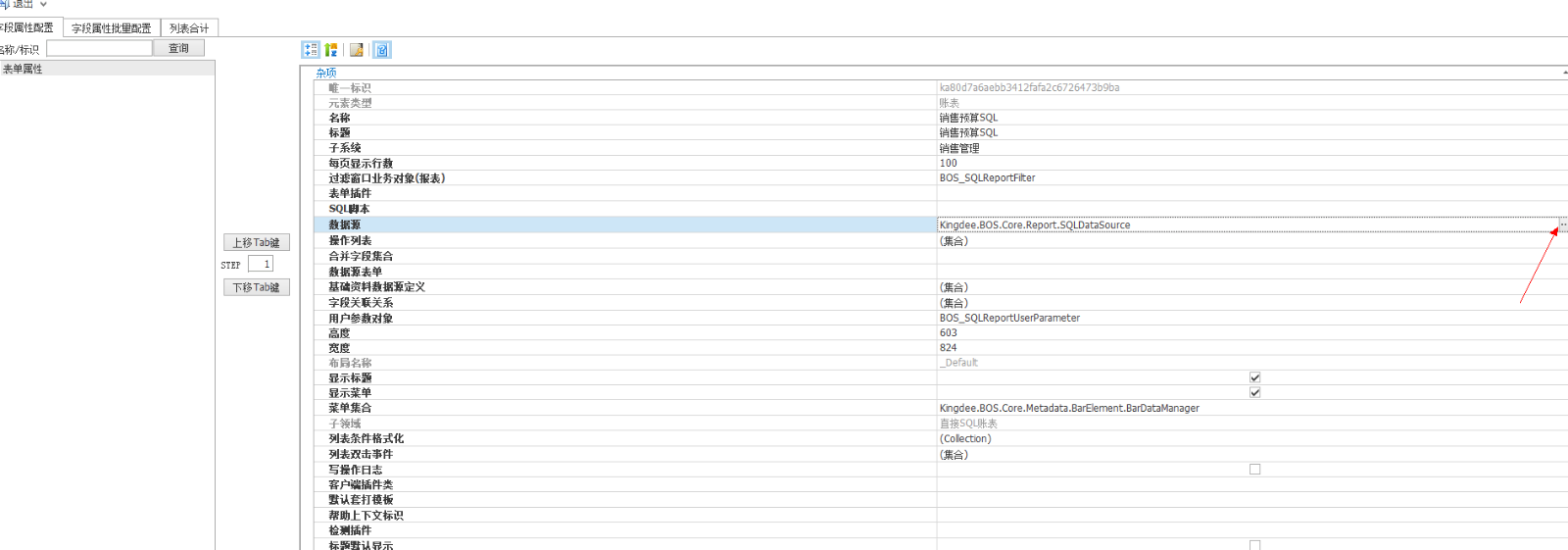This screenshot has height=550, width=1568.
Task: Open the 数据源 ellipsis editor button
Action: [1562, 225]
